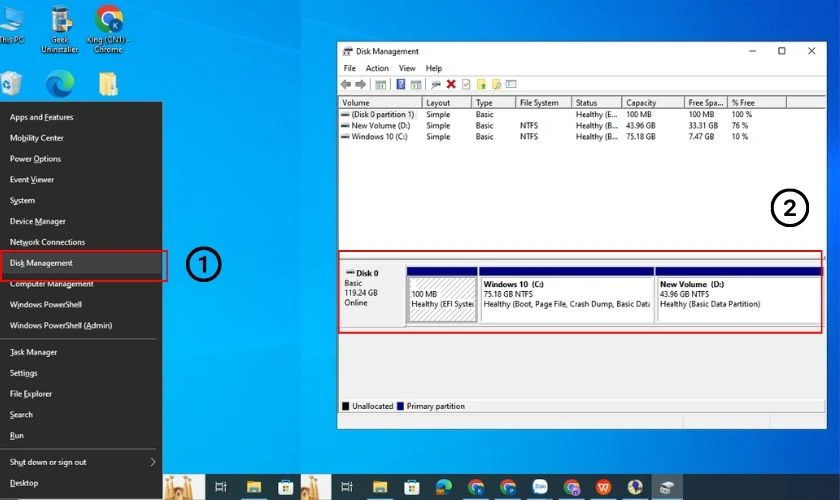Select the Windows 10 (C:) partition block
Viewport: 840px width, 500px height.
click(x=567, y=295)
